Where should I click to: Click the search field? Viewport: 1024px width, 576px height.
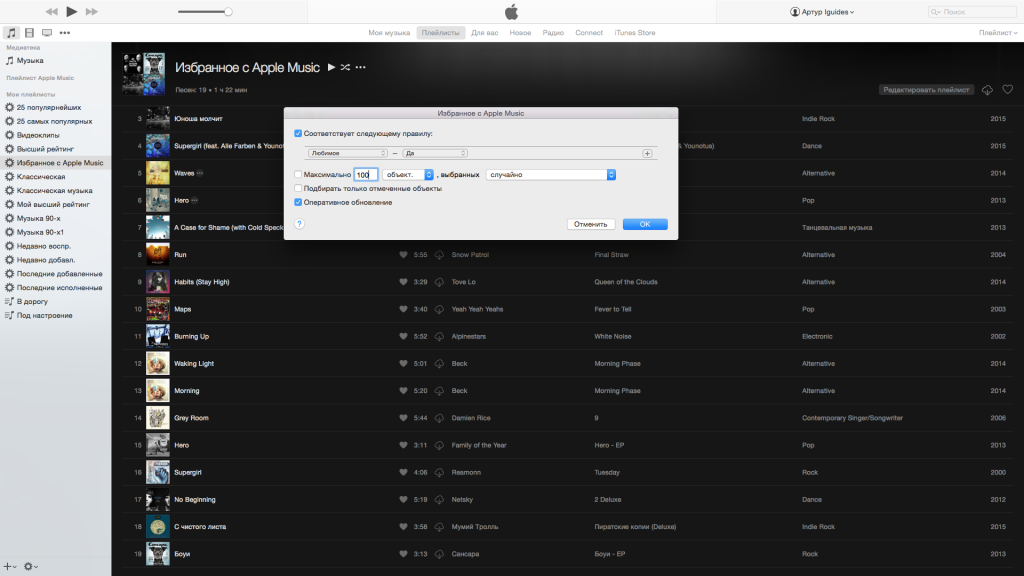pyautogui.click(x=972, y=12)
